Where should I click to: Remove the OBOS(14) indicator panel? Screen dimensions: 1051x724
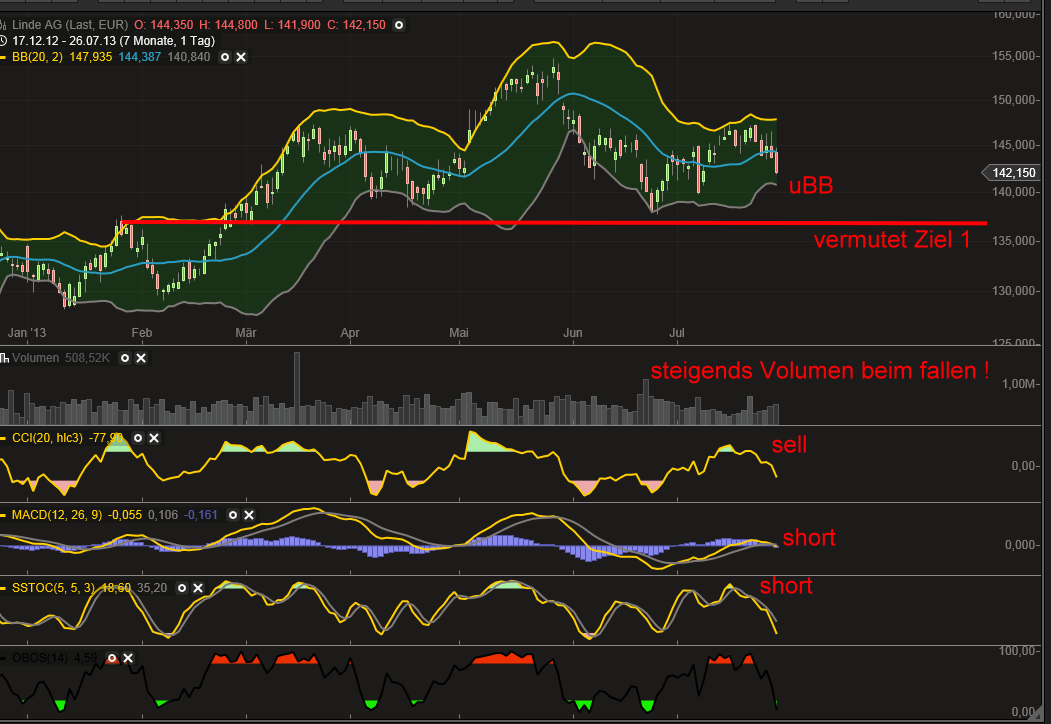[128, 658]
